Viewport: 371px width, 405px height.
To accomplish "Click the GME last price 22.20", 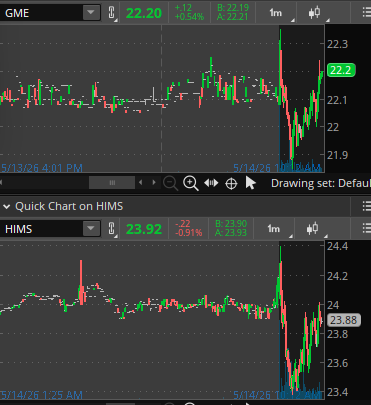I will (144, 13).
